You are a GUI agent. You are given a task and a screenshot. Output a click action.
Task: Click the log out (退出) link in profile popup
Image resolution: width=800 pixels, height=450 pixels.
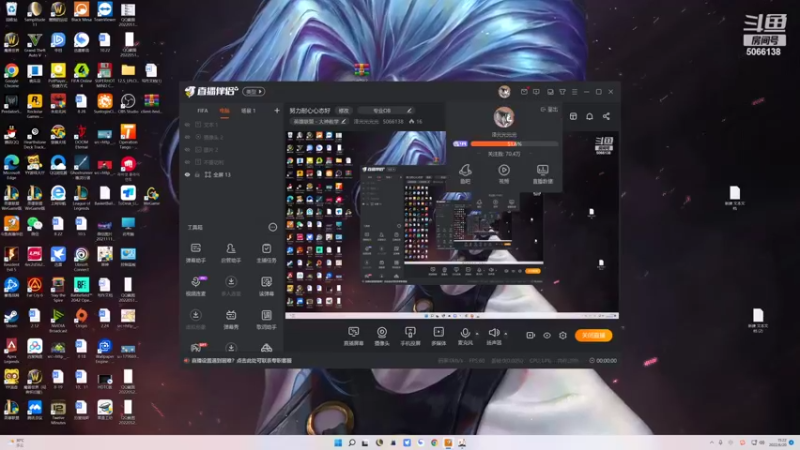(550, 109)
